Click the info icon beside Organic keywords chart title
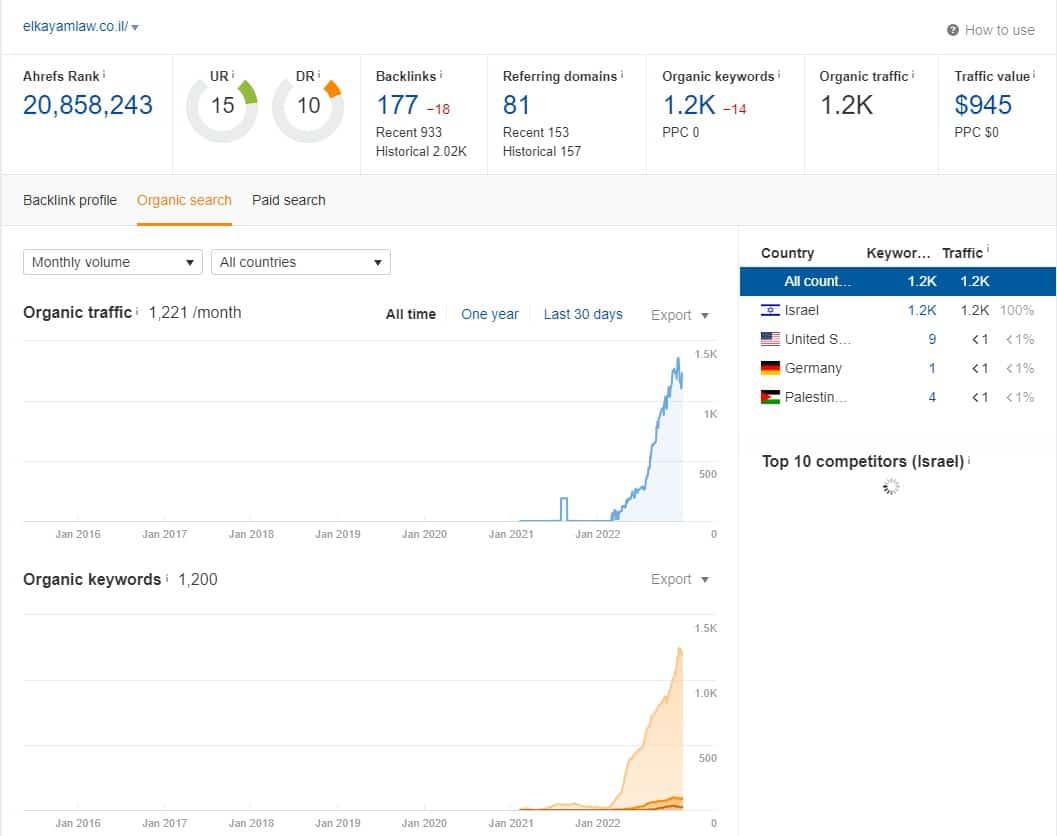This screenshot has height=836, width=1057. [x=167, y=578]
